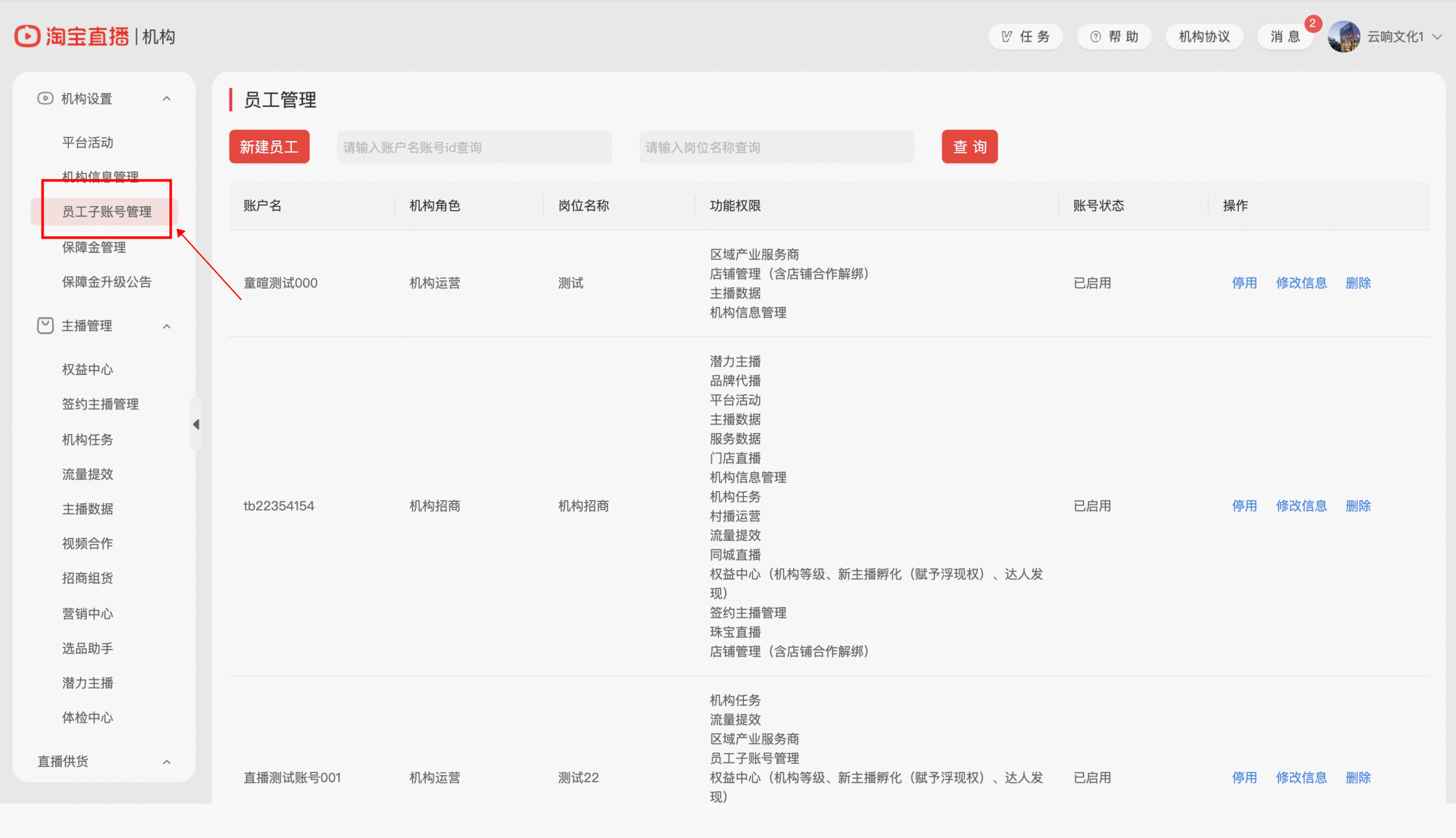This screenshot has width=1456, height=838.
Task: Click 删除 for 直播测试账号001
Action: [1358, 778]
